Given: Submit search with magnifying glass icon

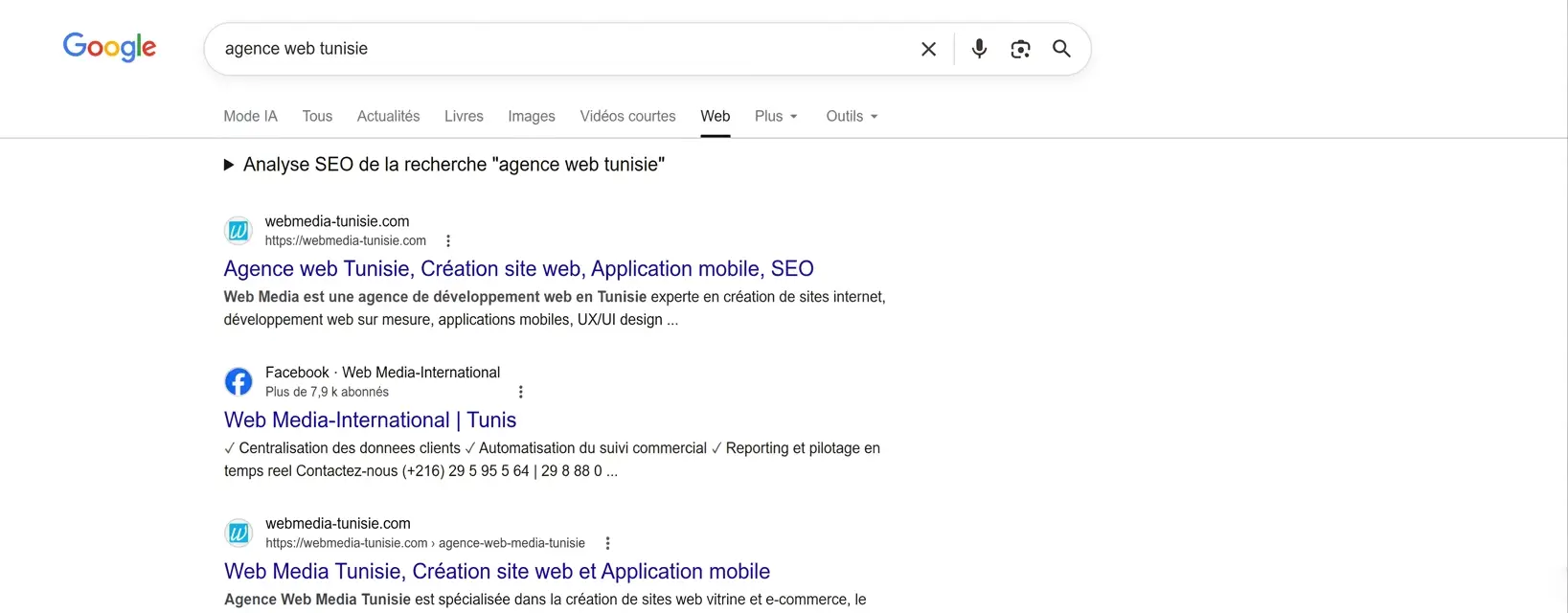Looking at the screenshot, I should click(x=1061, y=48).
